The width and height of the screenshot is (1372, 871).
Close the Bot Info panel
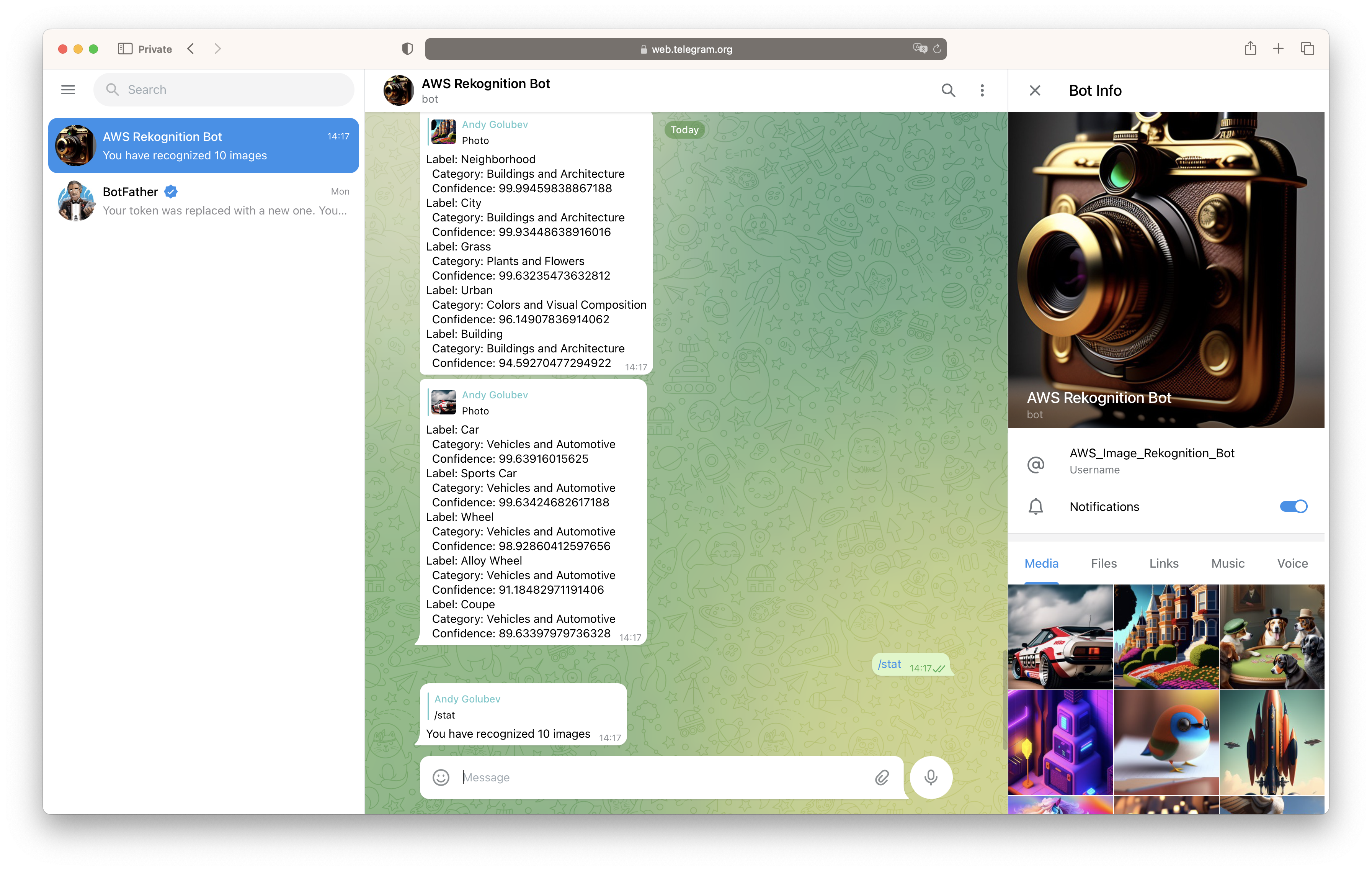1035,90
